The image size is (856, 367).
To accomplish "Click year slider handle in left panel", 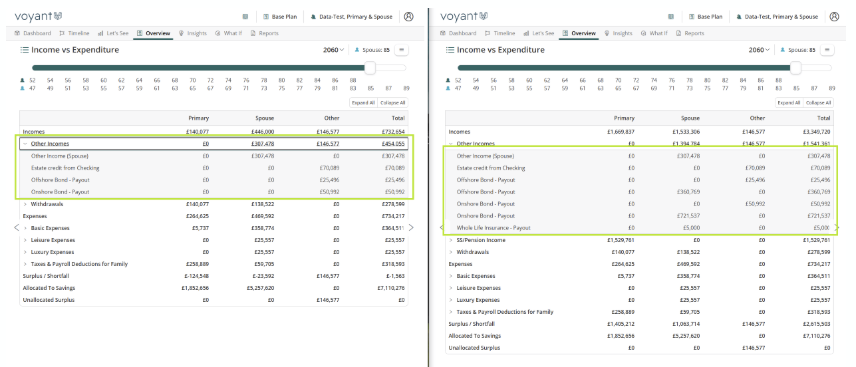I will [370, 68].
